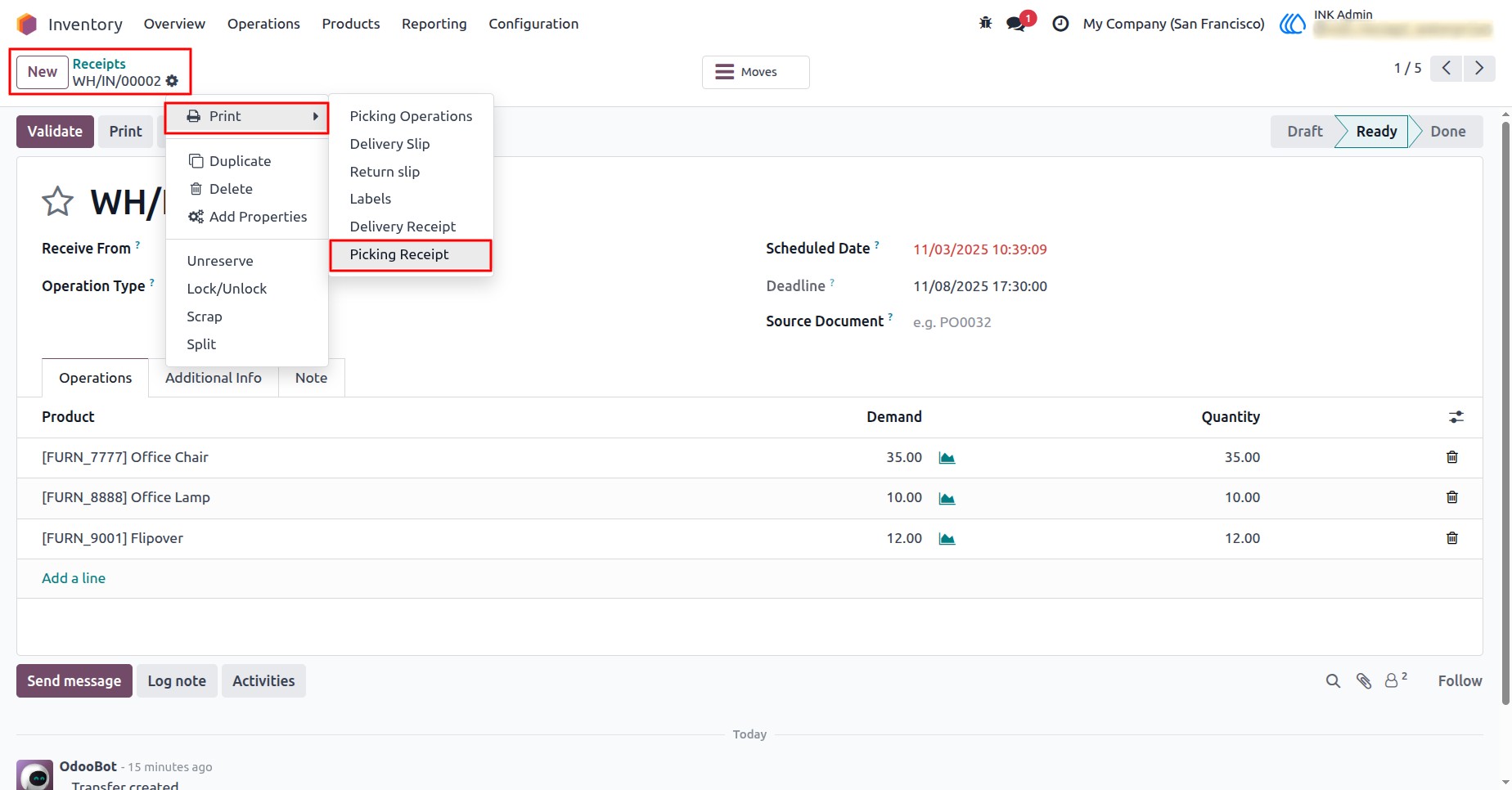Viewport: 1512px width, 790px height.
Task: Select Delivery Slip from print submenu
Action: [x=411, y=144]
